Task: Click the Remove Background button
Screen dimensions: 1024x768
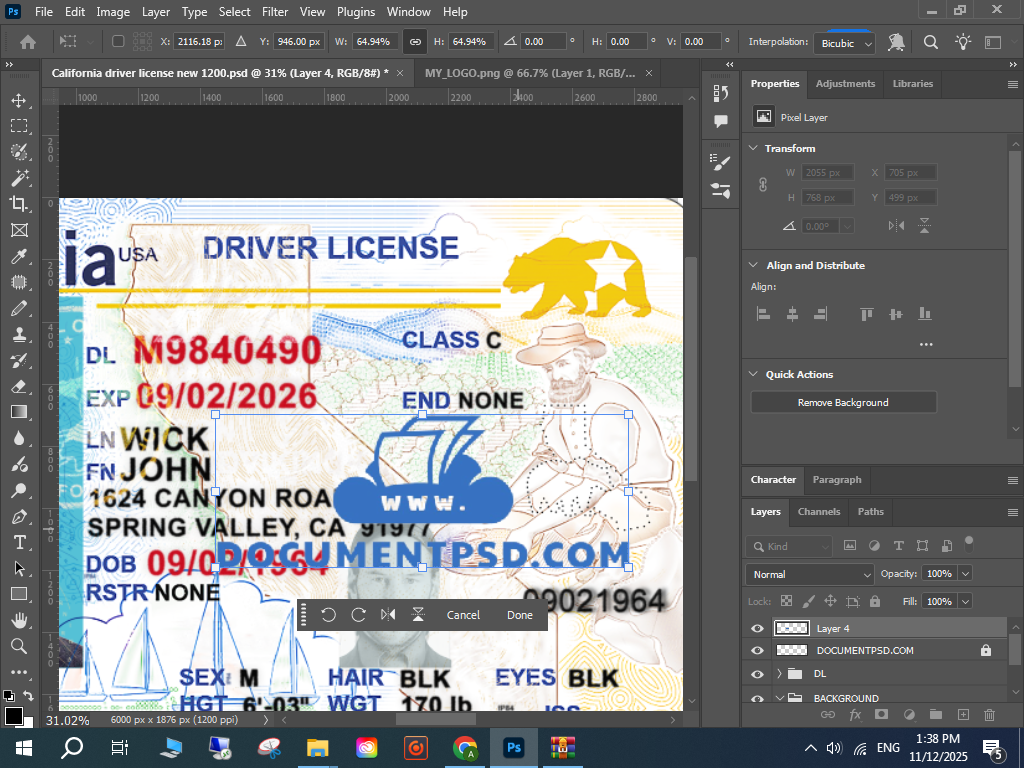Action: coord(843,402)
